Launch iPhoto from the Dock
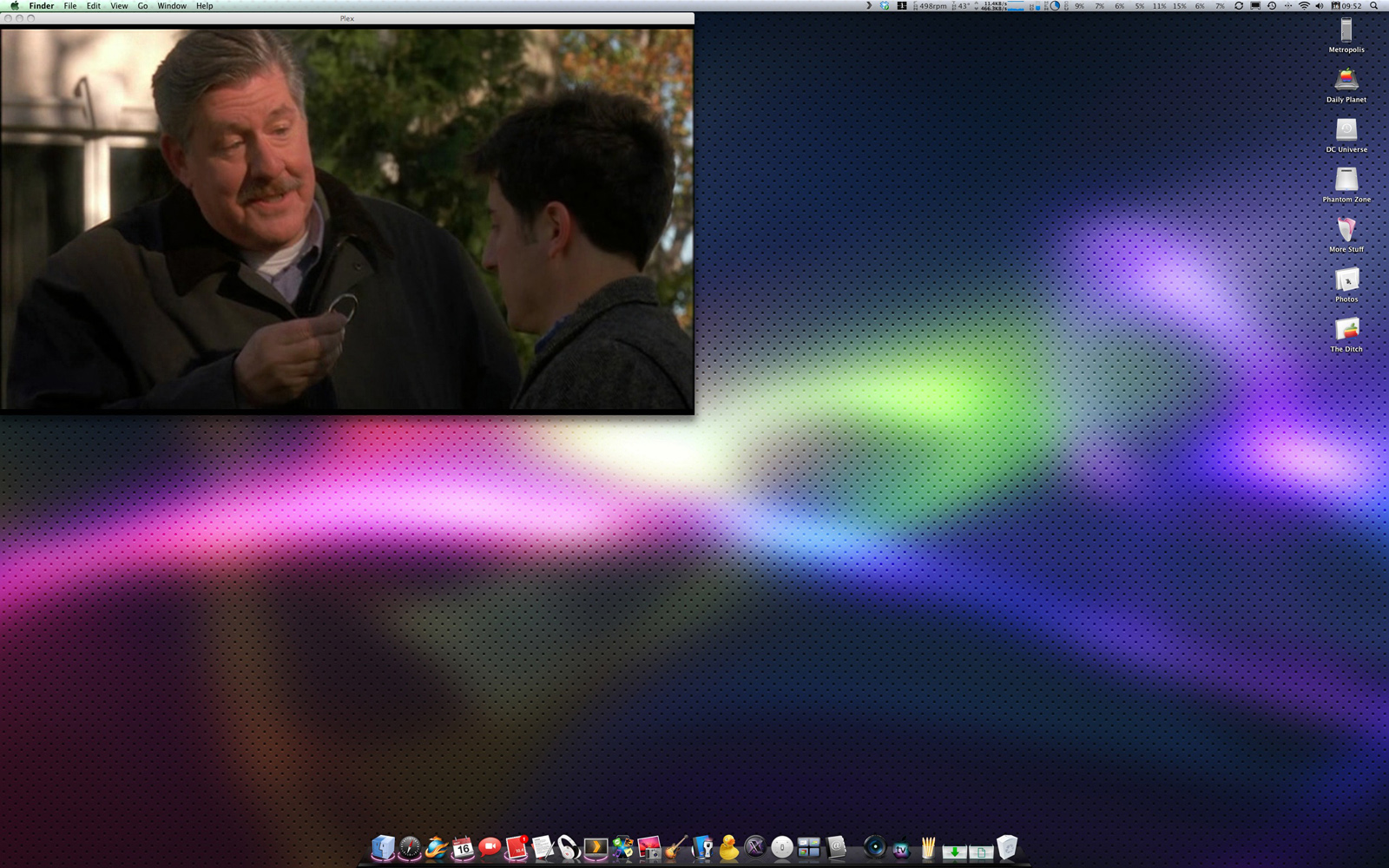This screenshot has width=1389, height=868. coord(649,847)
